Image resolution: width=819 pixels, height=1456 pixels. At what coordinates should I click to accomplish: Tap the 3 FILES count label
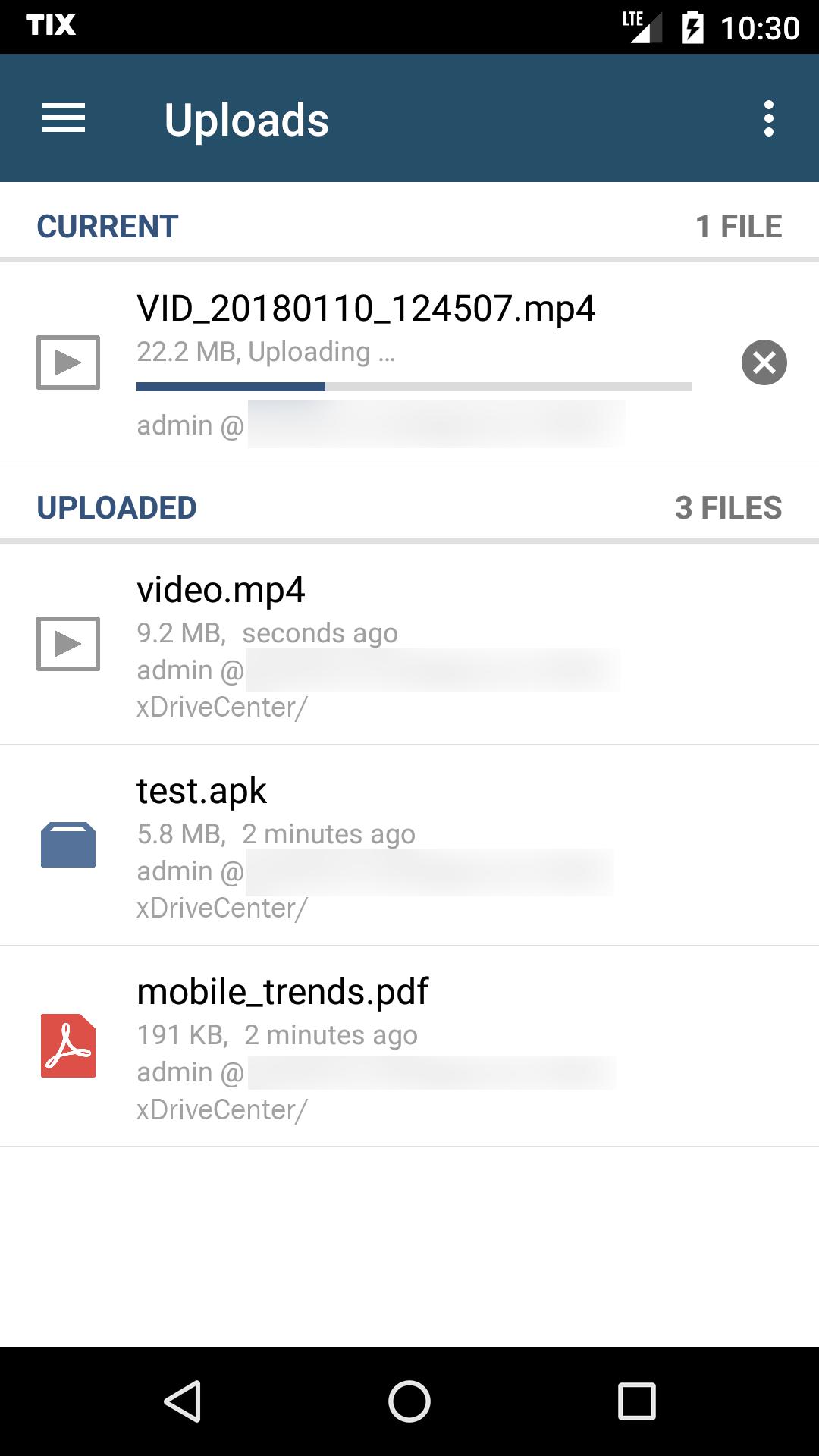pyautogui.click(x=729, y=508)
